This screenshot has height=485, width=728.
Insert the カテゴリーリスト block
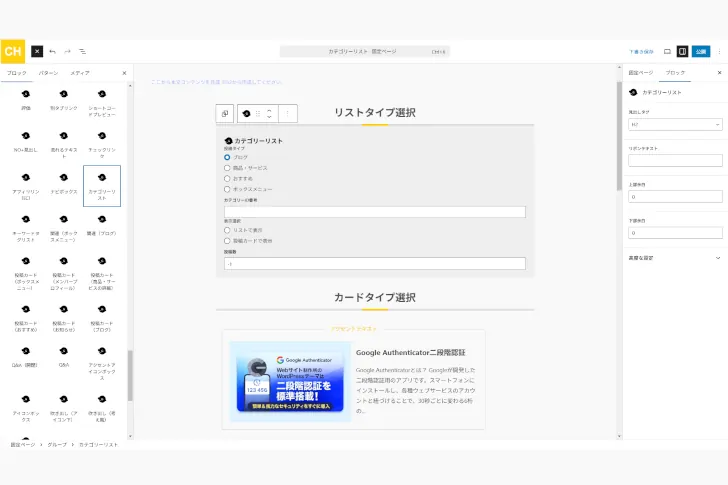(x=102, y=186)
